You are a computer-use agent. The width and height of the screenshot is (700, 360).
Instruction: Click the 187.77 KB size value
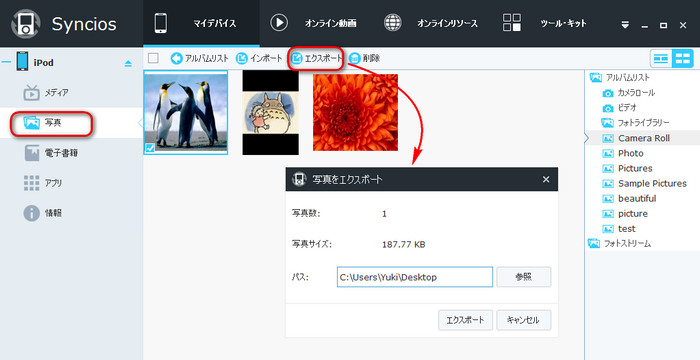click(404, 245)
